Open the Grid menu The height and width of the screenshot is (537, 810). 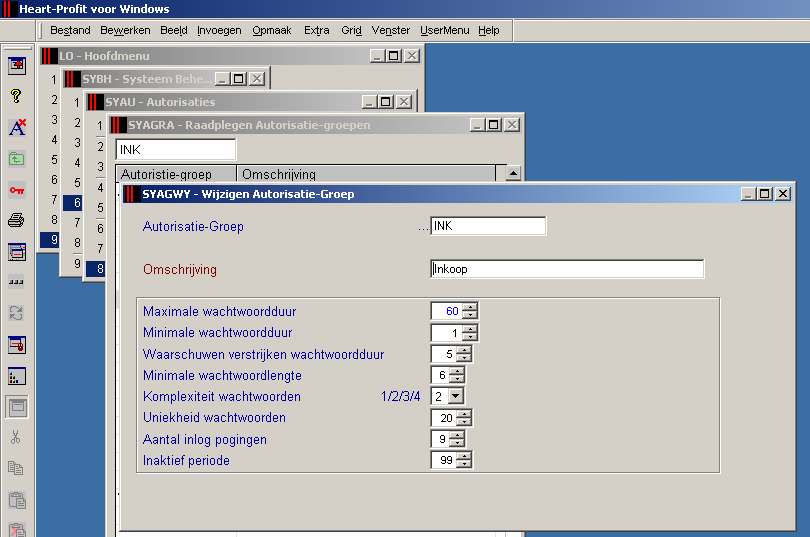coord(351,30)
